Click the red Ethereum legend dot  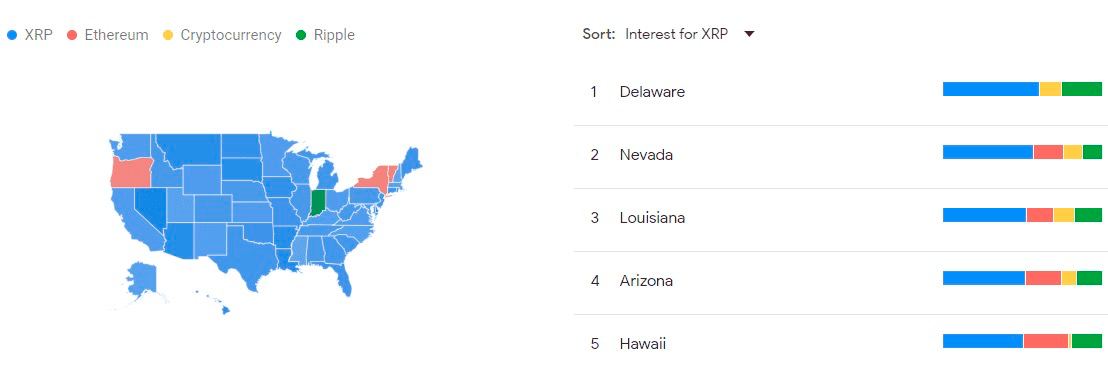point(71,35)
